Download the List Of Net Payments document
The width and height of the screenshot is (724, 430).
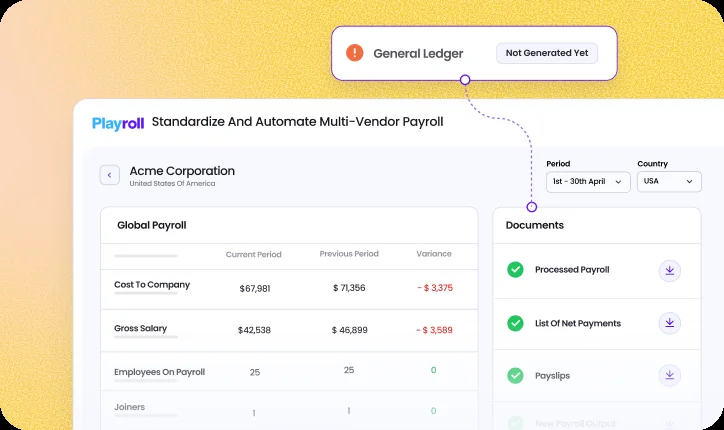coord(670,323)
